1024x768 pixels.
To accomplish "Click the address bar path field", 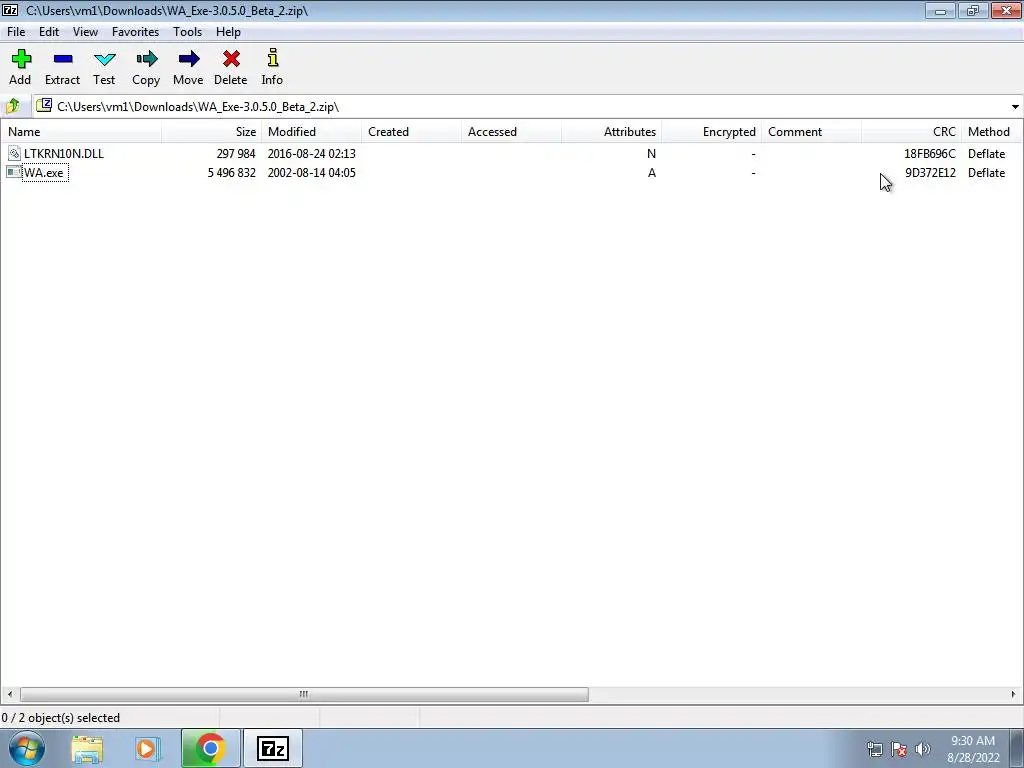I will [x=520, y=106].
